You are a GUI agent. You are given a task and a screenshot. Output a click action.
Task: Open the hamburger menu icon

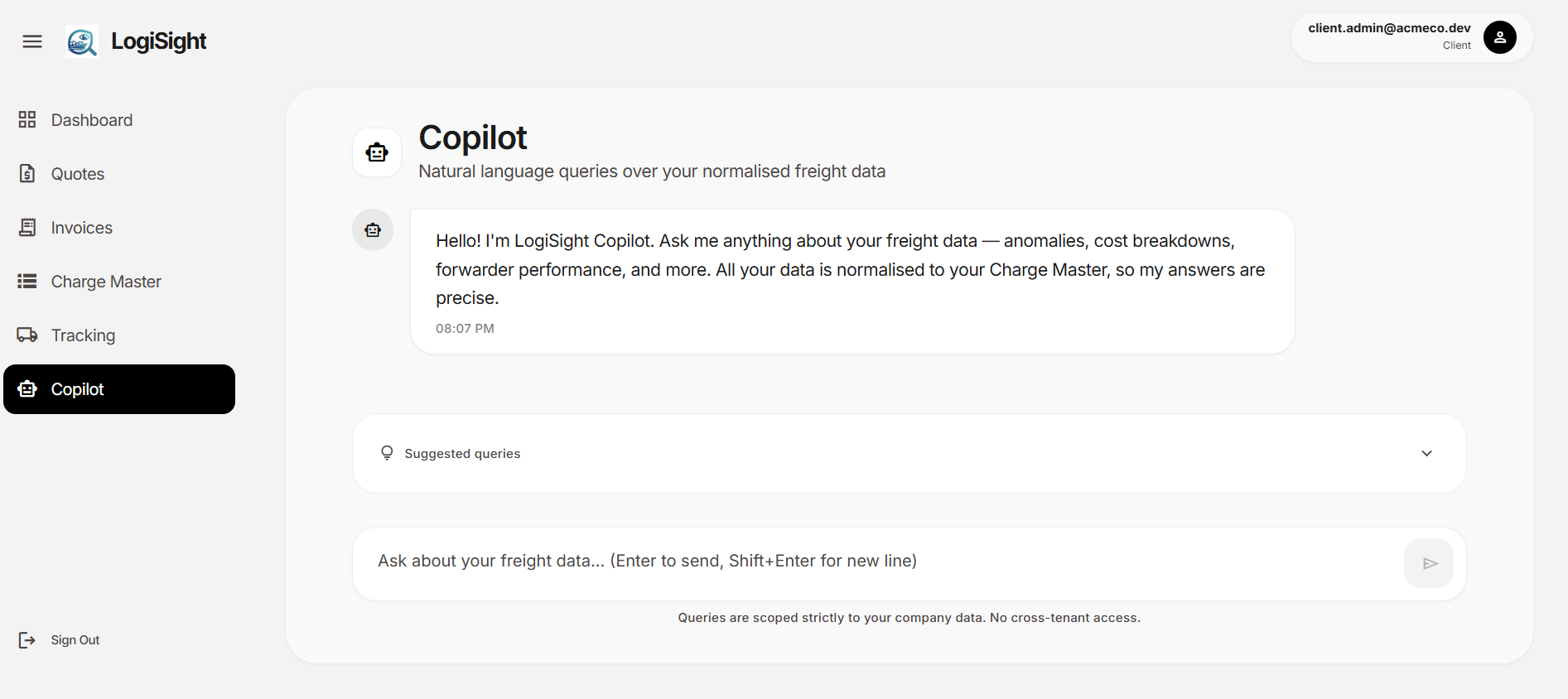coord(32,41)
